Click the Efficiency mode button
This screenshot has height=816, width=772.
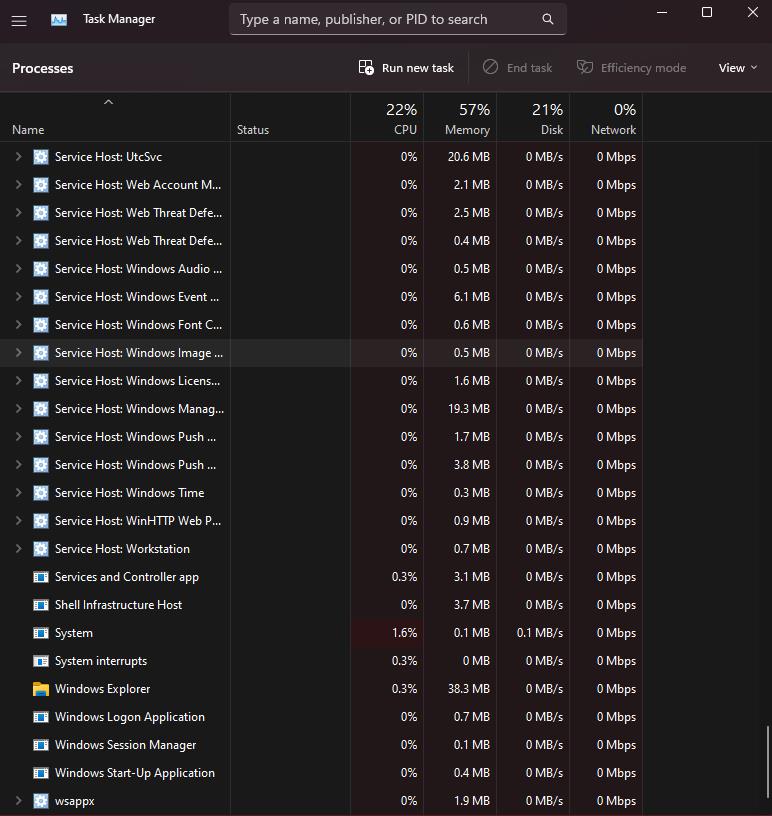pos(631,68)
